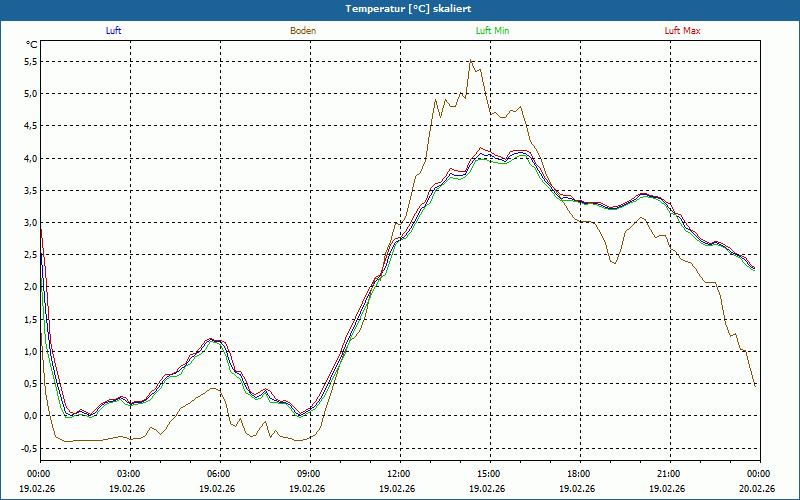Click the 12:00 label on the x-axis
Screen dimensions: 800x500
(x=399, y=474)
